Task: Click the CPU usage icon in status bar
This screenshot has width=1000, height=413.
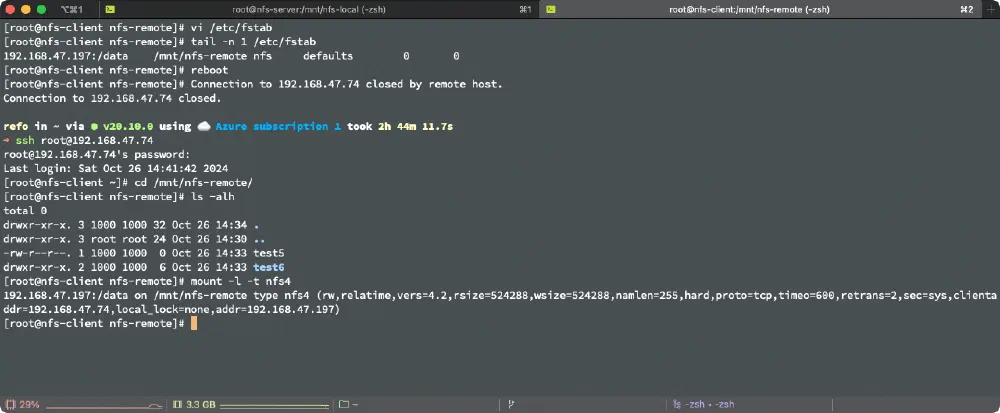Action: click(10, 404)
